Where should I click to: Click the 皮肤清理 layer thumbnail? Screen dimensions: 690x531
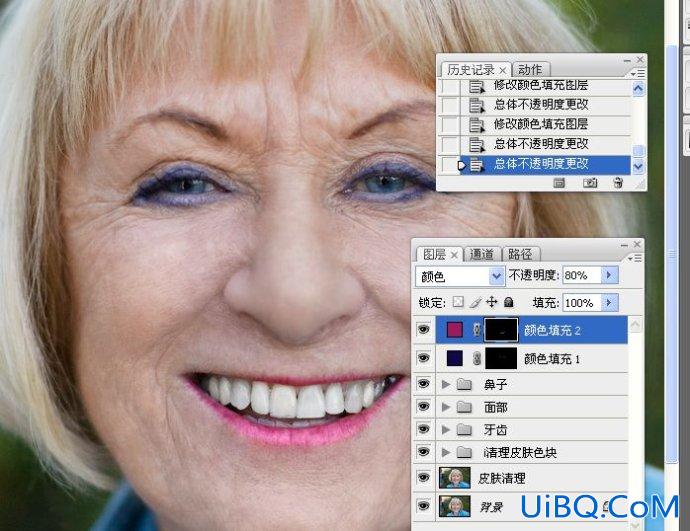455,478
